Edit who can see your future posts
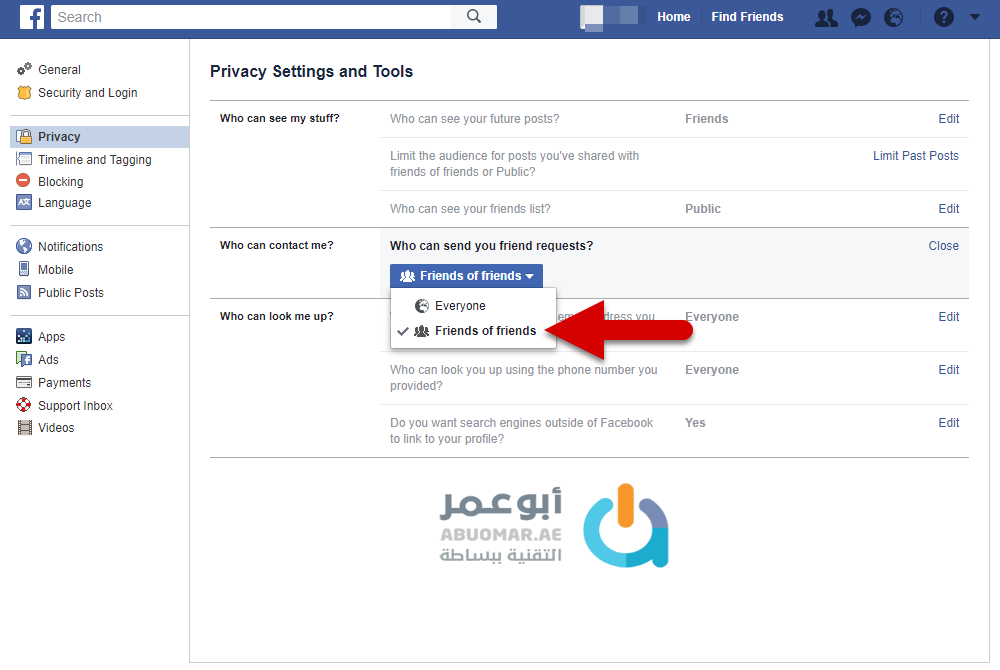This screenshot has width=1000, height=670. click(948, 119)
